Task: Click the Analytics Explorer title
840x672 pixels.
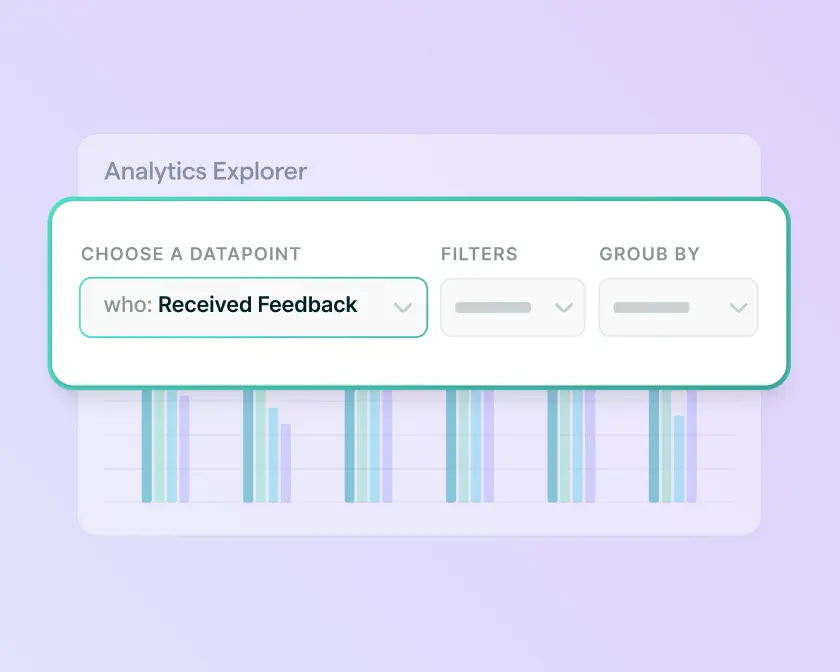Action: 205,171
